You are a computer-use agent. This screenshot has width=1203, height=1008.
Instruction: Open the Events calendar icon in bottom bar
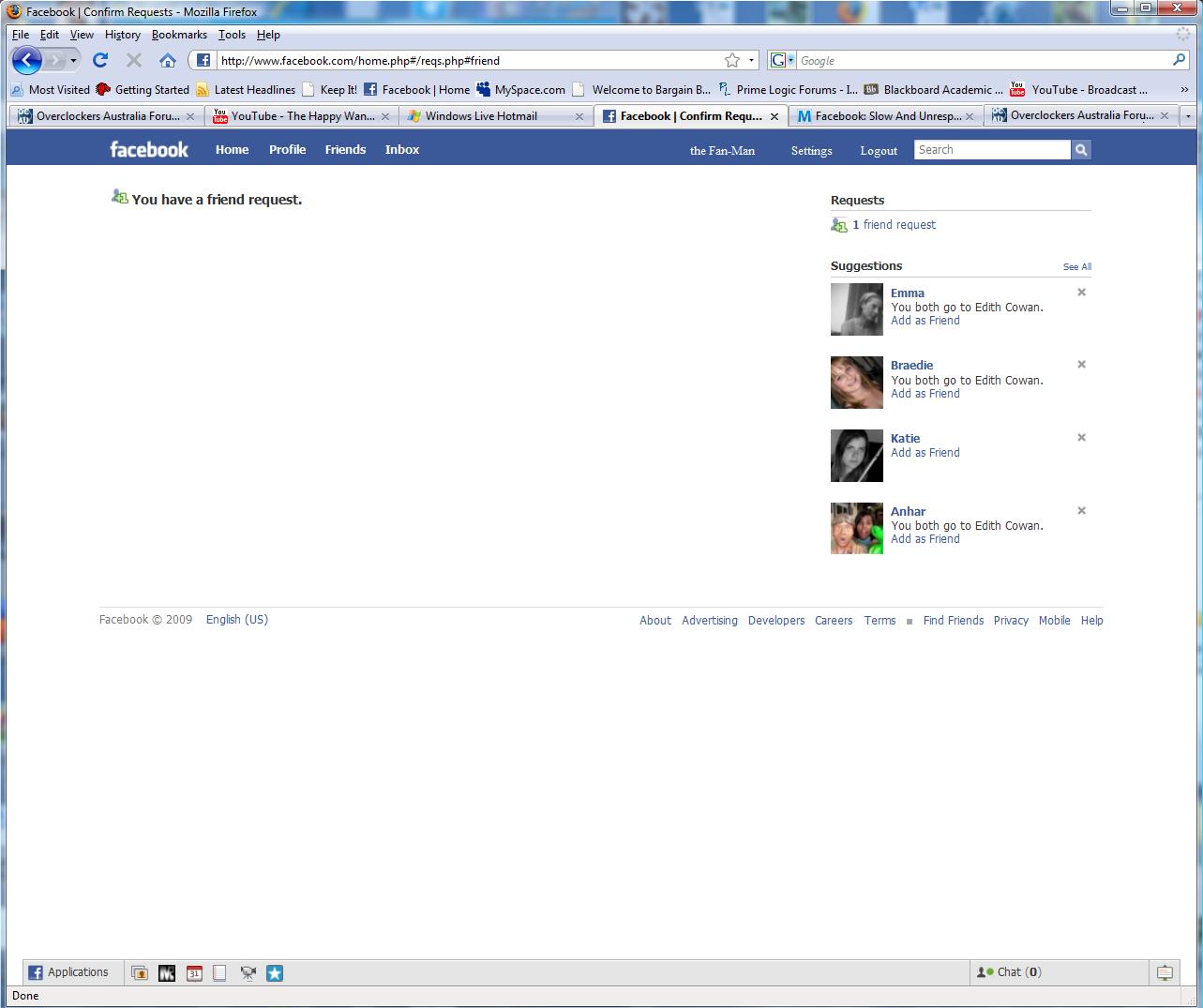pos(194,973)
